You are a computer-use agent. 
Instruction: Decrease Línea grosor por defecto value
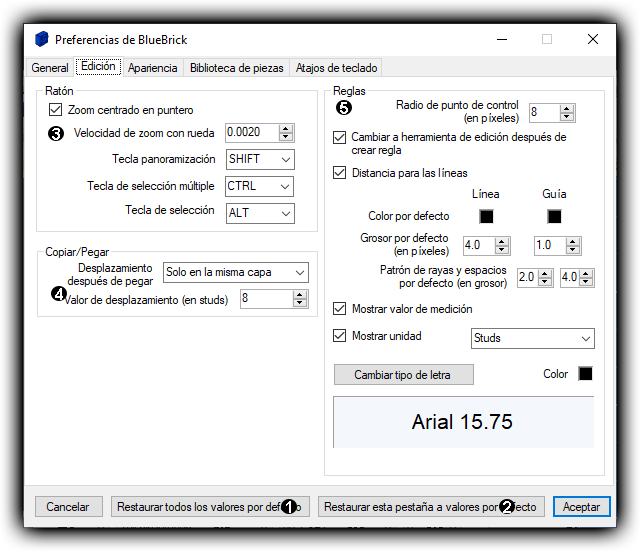coord(502,250)
